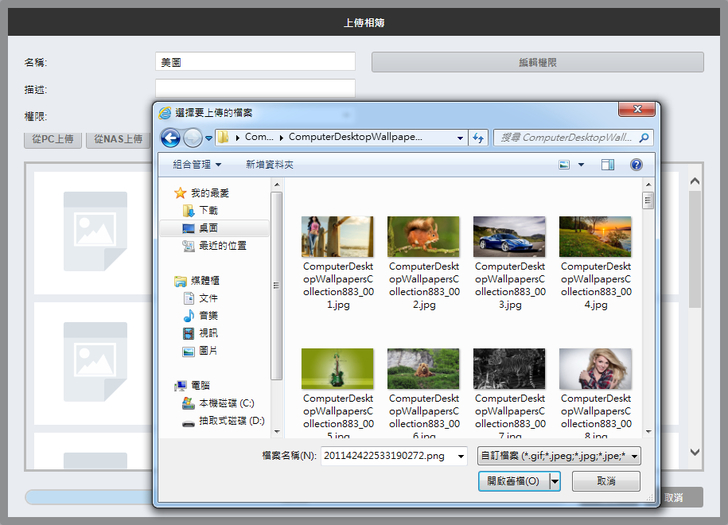This screenshot has width=728, height=525.
Task: Click the upload album list scroll-up chevron
Action: click(x=695, y=181)
